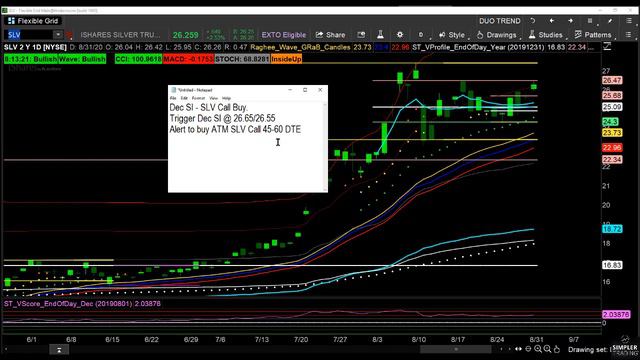Click the yellow 23.73 price tag
The image size is (640, 360).
612,133
